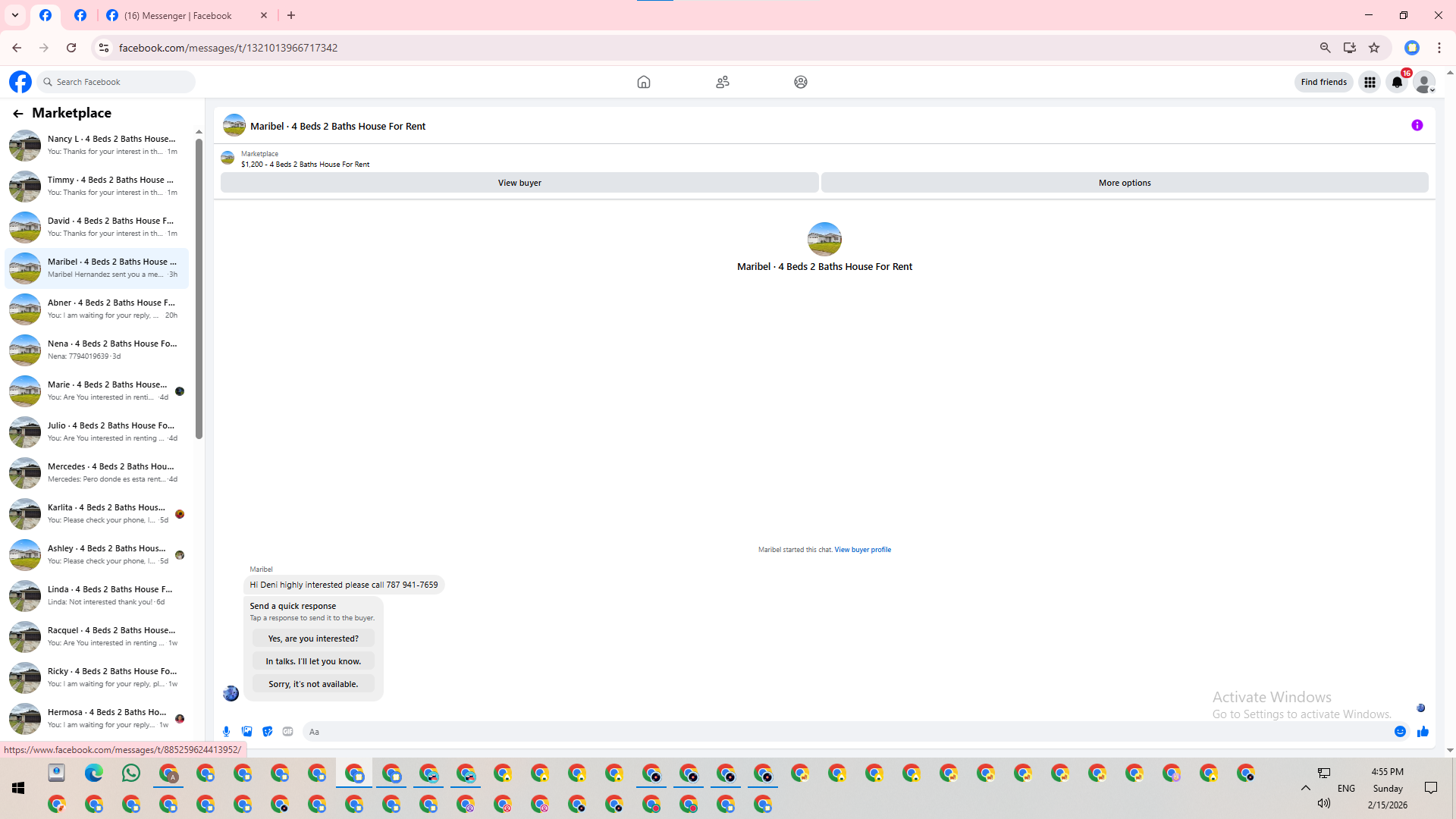Screen dimensions: 1456x819
Task: Open Ashley conversation in the list
Action: (x=96, y=554)
